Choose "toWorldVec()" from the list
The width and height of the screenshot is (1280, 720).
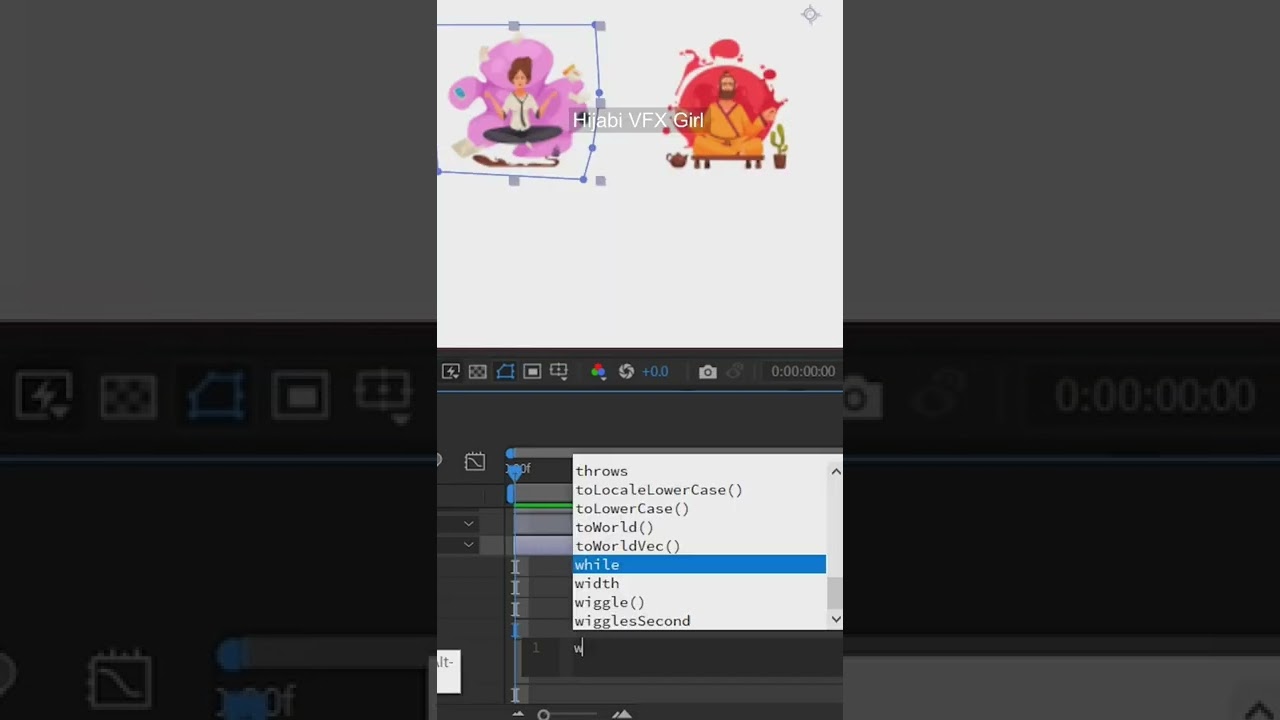(627, 546)
